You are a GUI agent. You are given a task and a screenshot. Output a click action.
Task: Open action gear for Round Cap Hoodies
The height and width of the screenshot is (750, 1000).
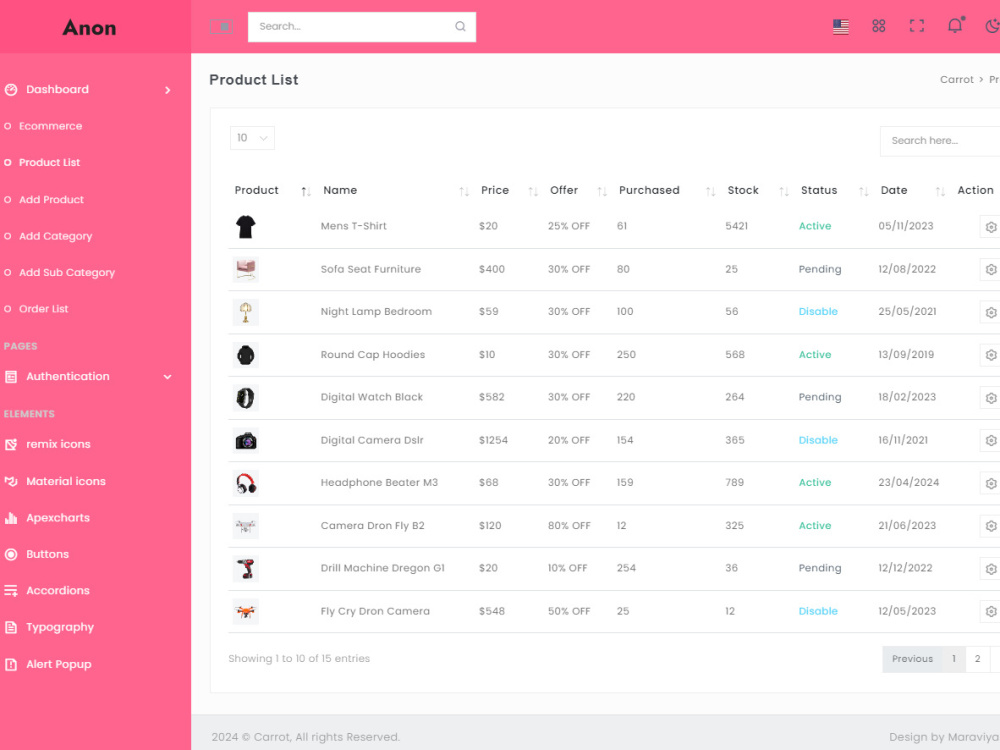click(990, 355)
